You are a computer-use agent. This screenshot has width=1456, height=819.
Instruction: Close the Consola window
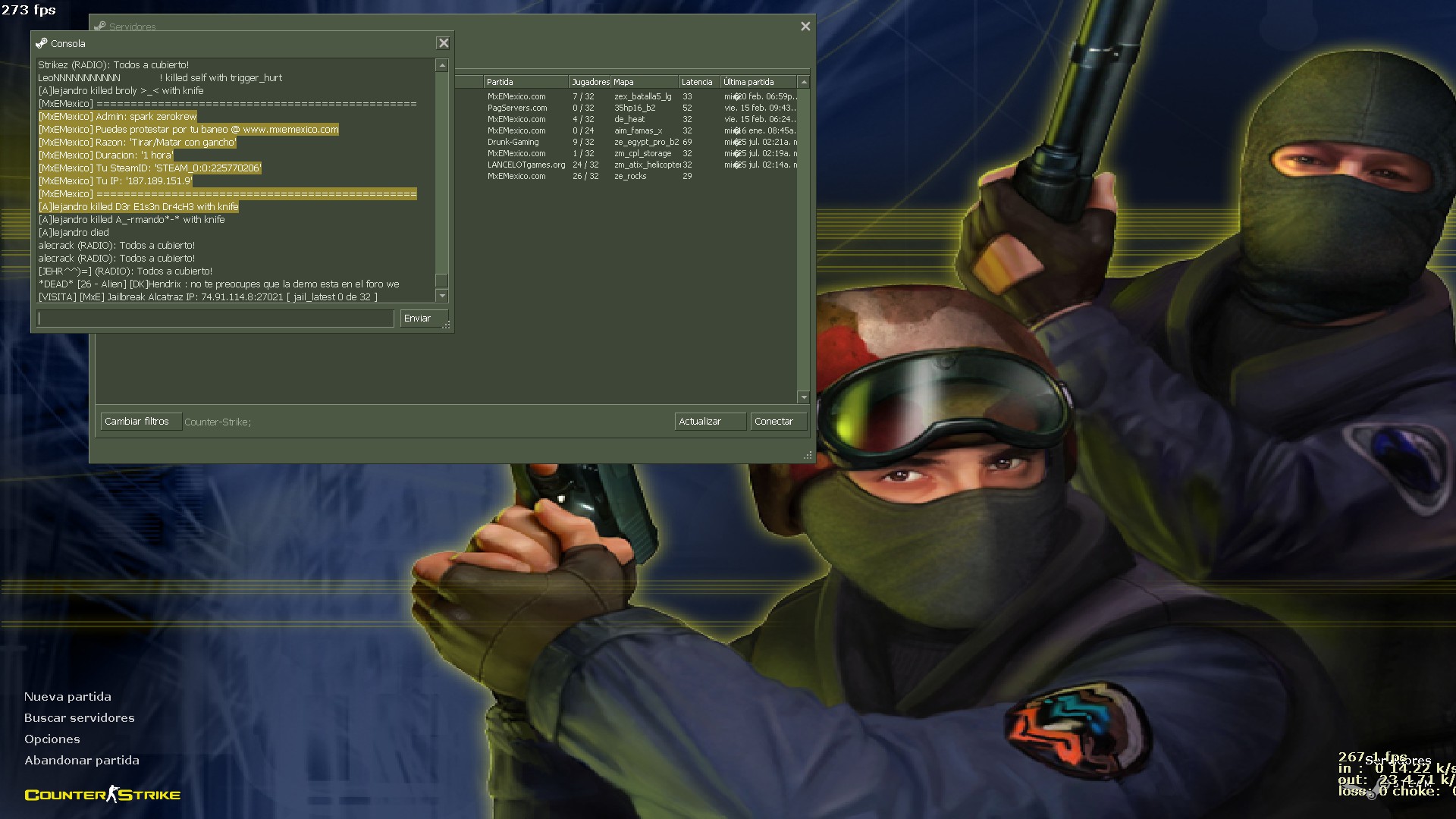click(x=444, y=43)
